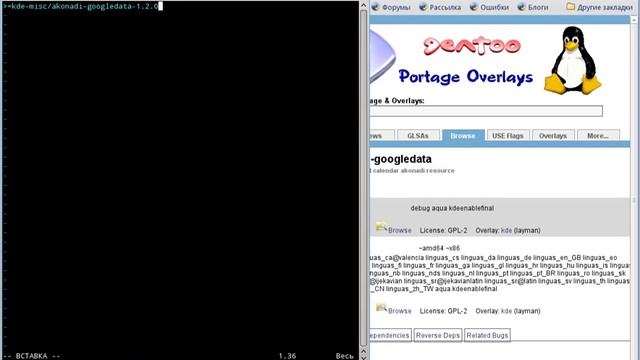640x360 pixels.
Task: Click the terminal scrollbar up arrow
Action: (x=363, y=5)
